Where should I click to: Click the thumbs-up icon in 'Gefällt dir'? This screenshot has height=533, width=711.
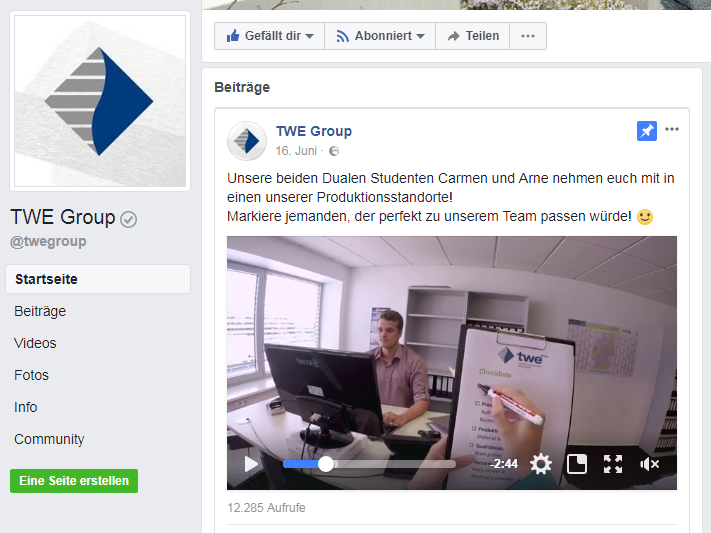[x=233, y=36]
